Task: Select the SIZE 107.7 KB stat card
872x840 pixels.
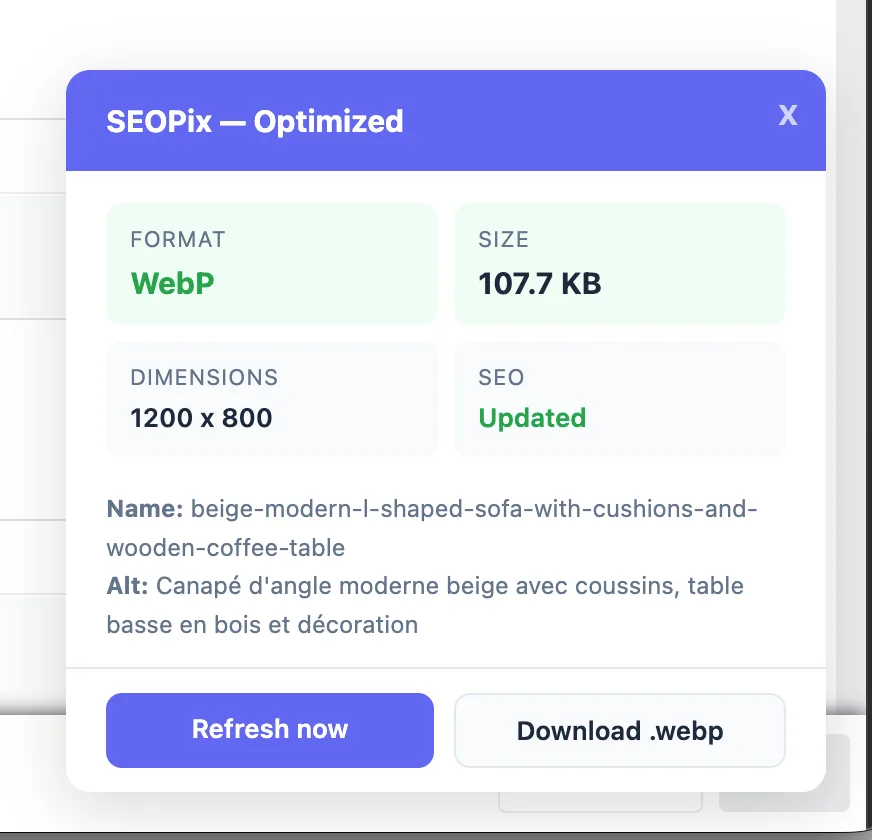Action: [619, 263]
